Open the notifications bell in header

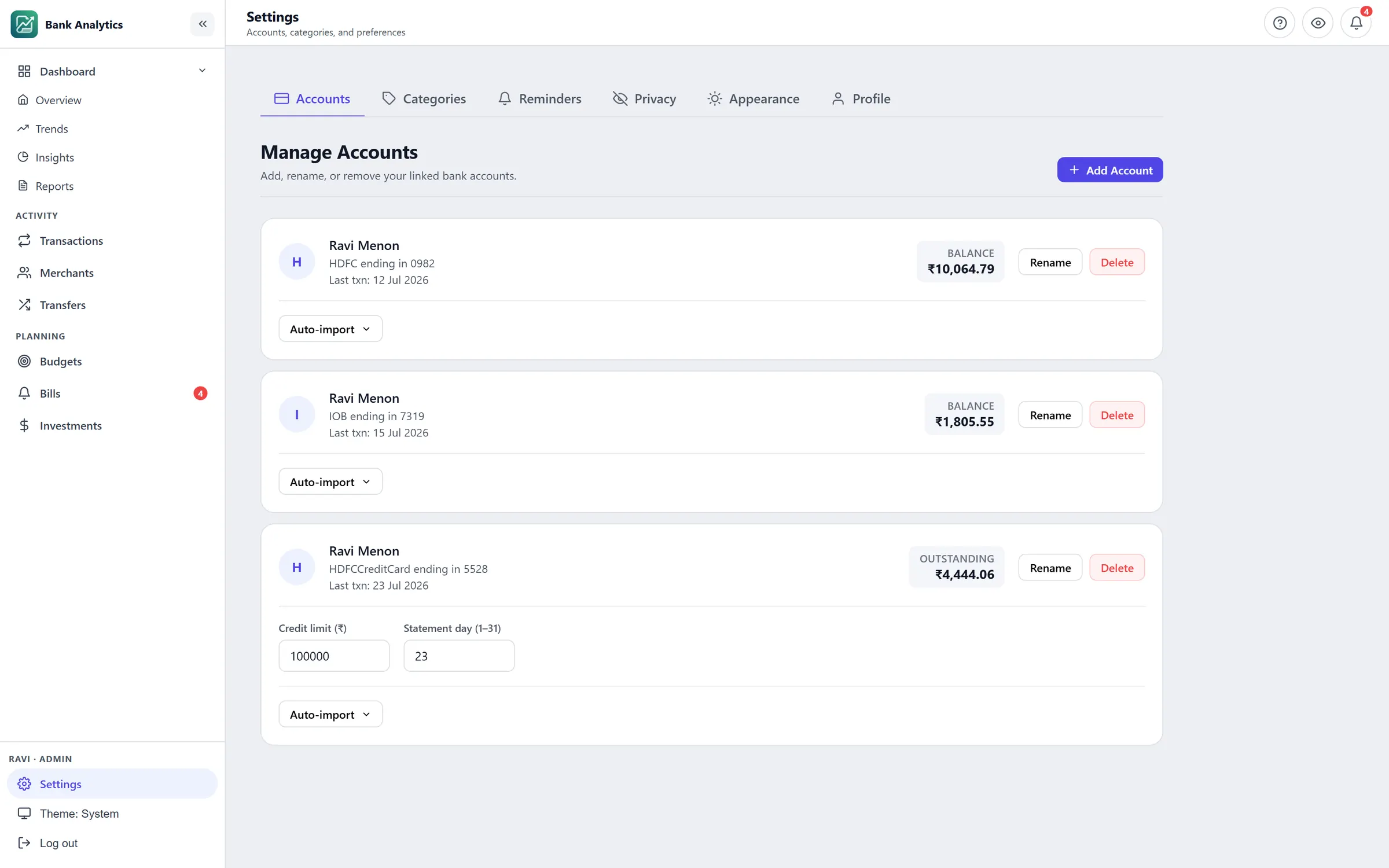[1356, 23]
